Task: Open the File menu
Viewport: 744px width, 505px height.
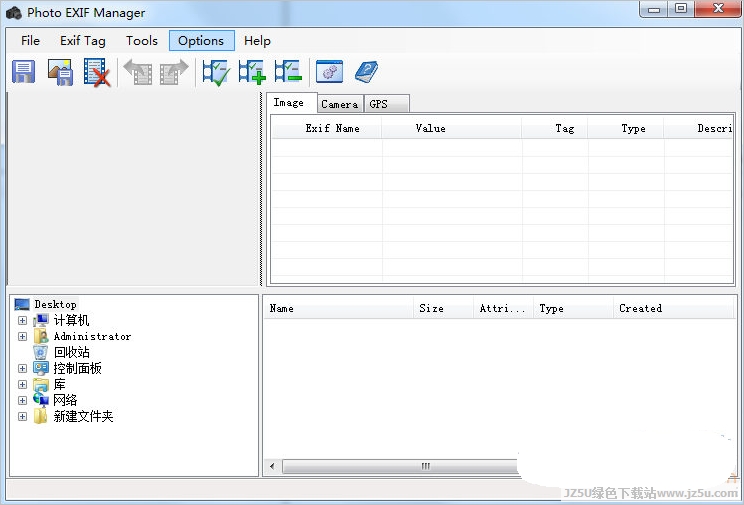Action: [x=30, y=41]
